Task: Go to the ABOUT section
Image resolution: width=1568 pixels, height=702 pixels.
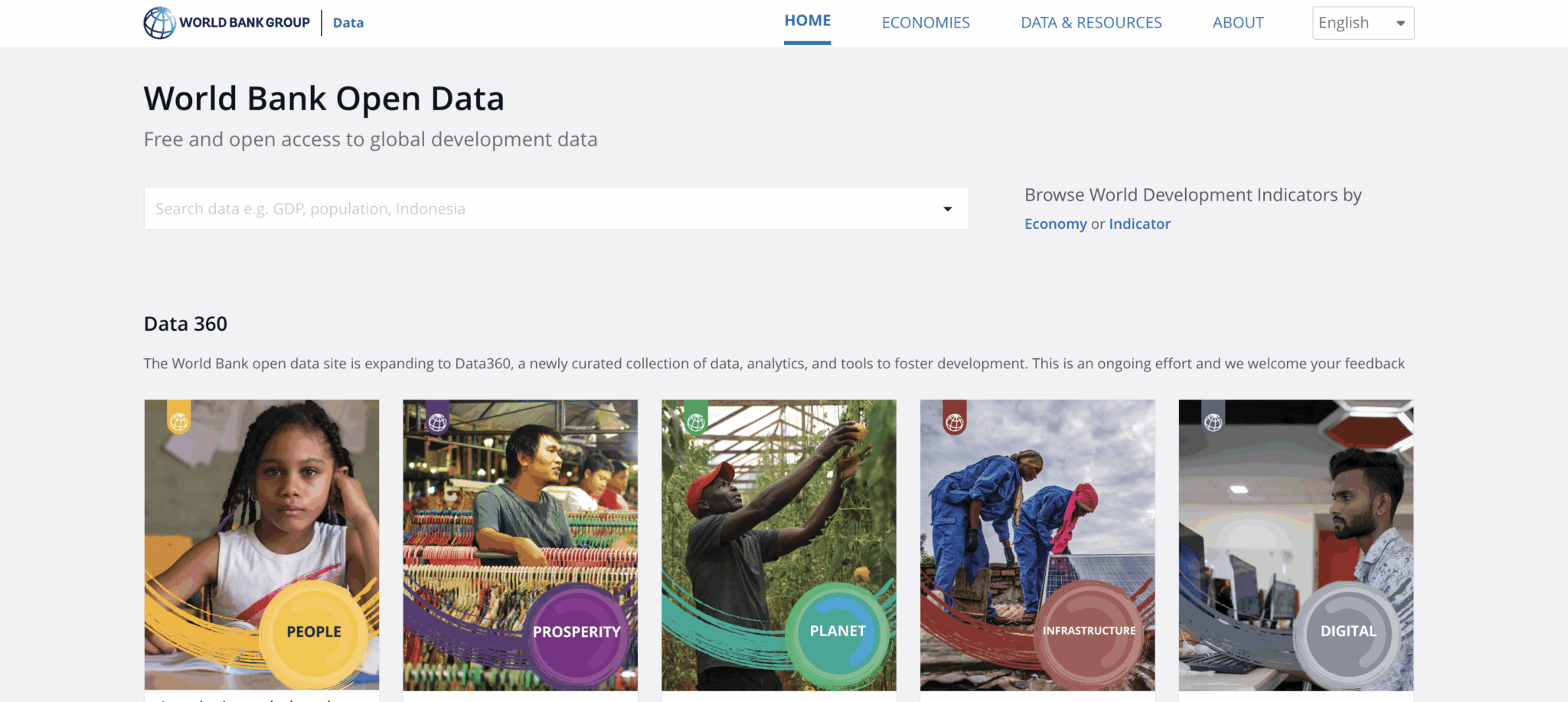Action: 1237,22
